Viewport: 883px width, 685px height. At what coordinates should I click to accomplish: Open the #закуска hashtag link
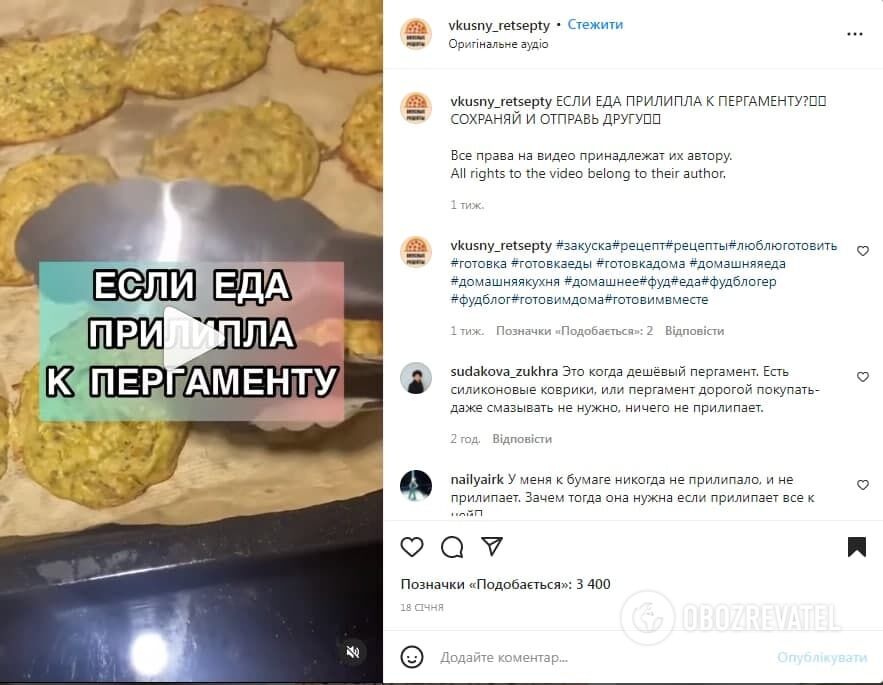[x=583, y=246]
